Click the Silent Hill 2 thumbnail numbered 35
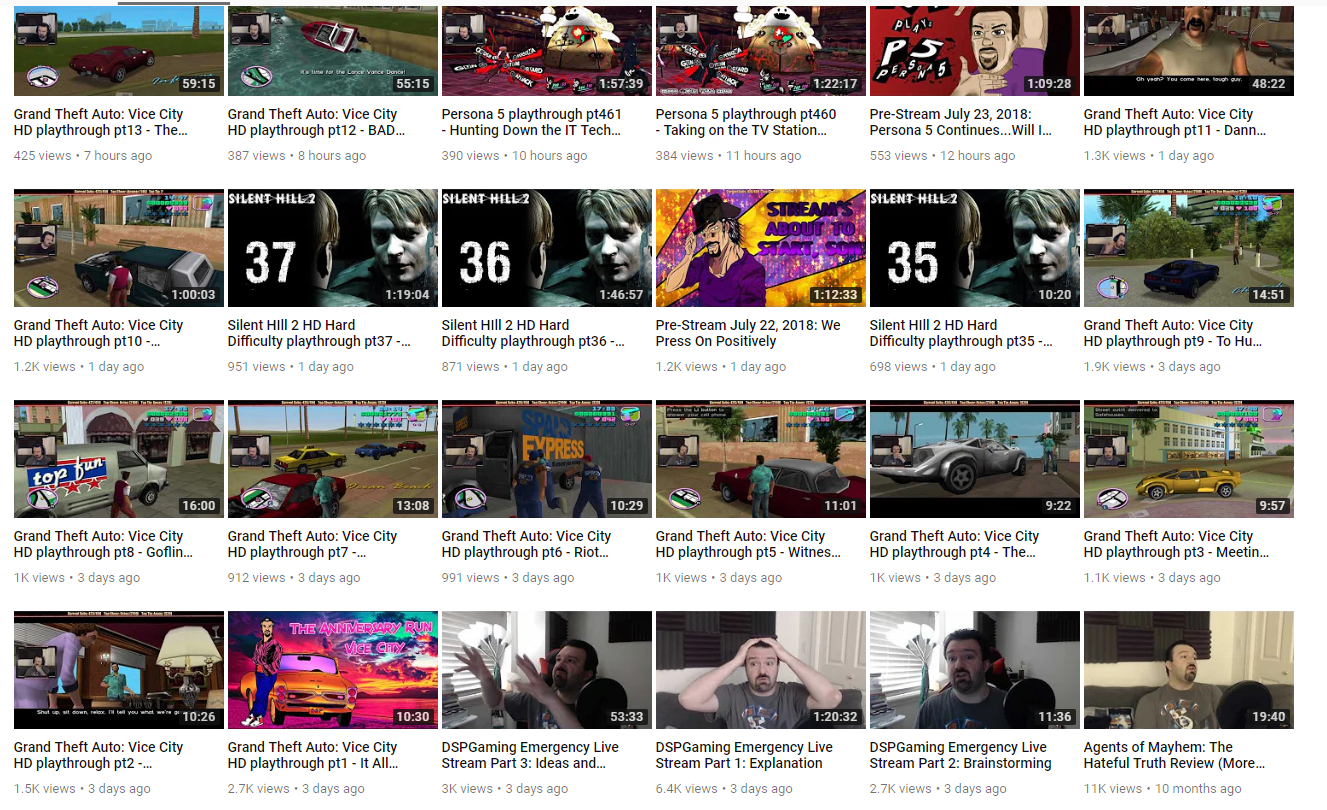This screenshot has height=810, width=1327. point(975,248)
